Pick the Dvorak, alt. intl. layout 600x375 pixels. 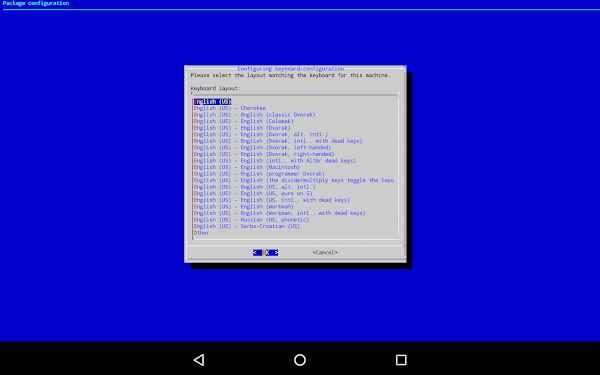click(x=261, y=134)
